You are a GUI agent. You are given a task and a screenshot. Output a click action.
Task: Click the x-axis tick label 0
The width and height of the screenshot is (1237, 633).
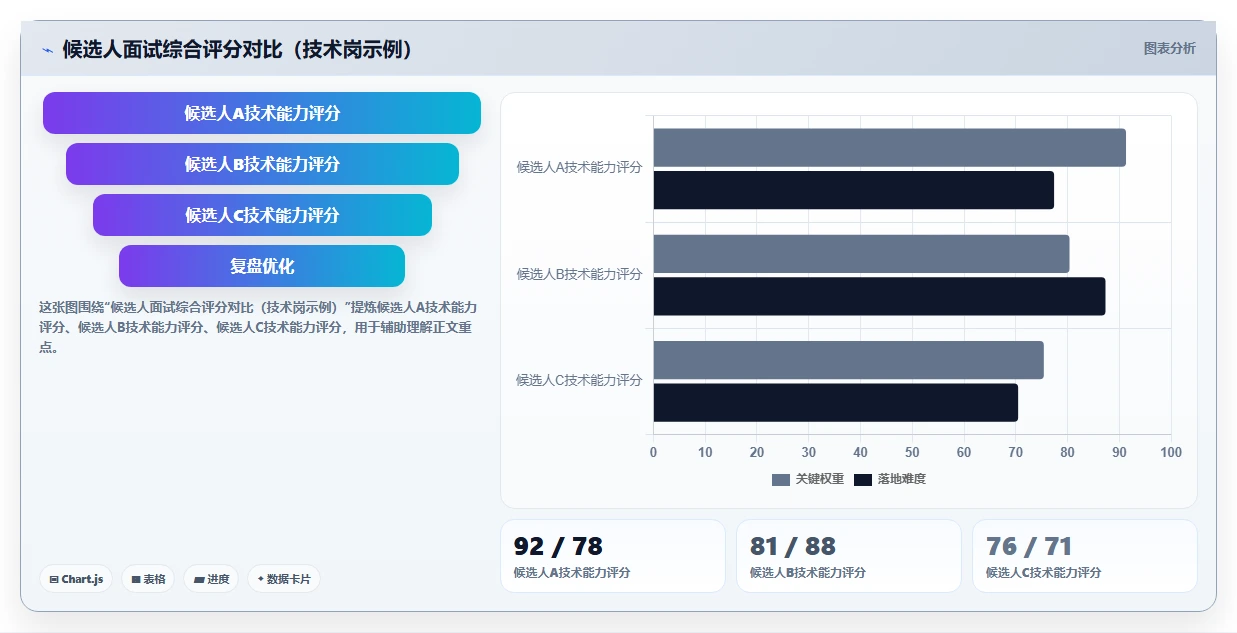tap(654, 452)
